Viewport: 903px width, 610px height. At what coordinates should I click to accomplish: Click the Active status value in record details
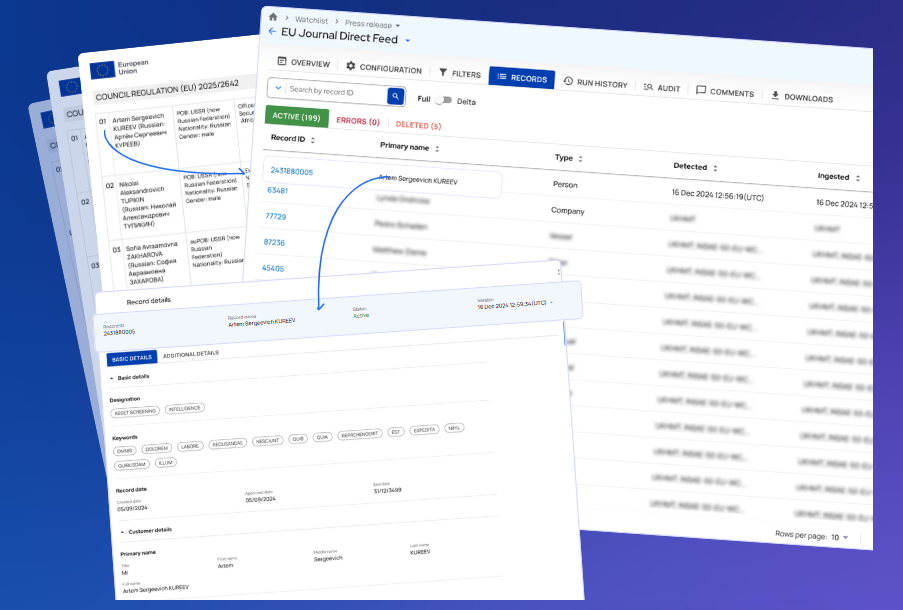(361, 316)
